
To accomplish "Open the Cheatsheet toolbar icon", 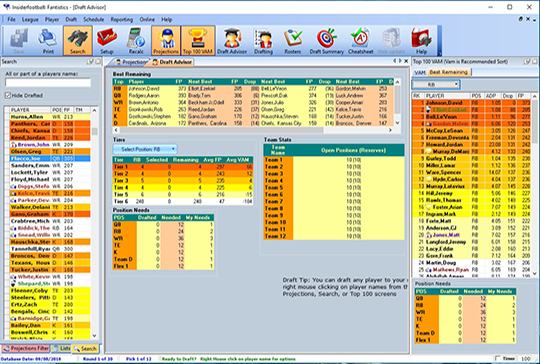I will point(361,41).
